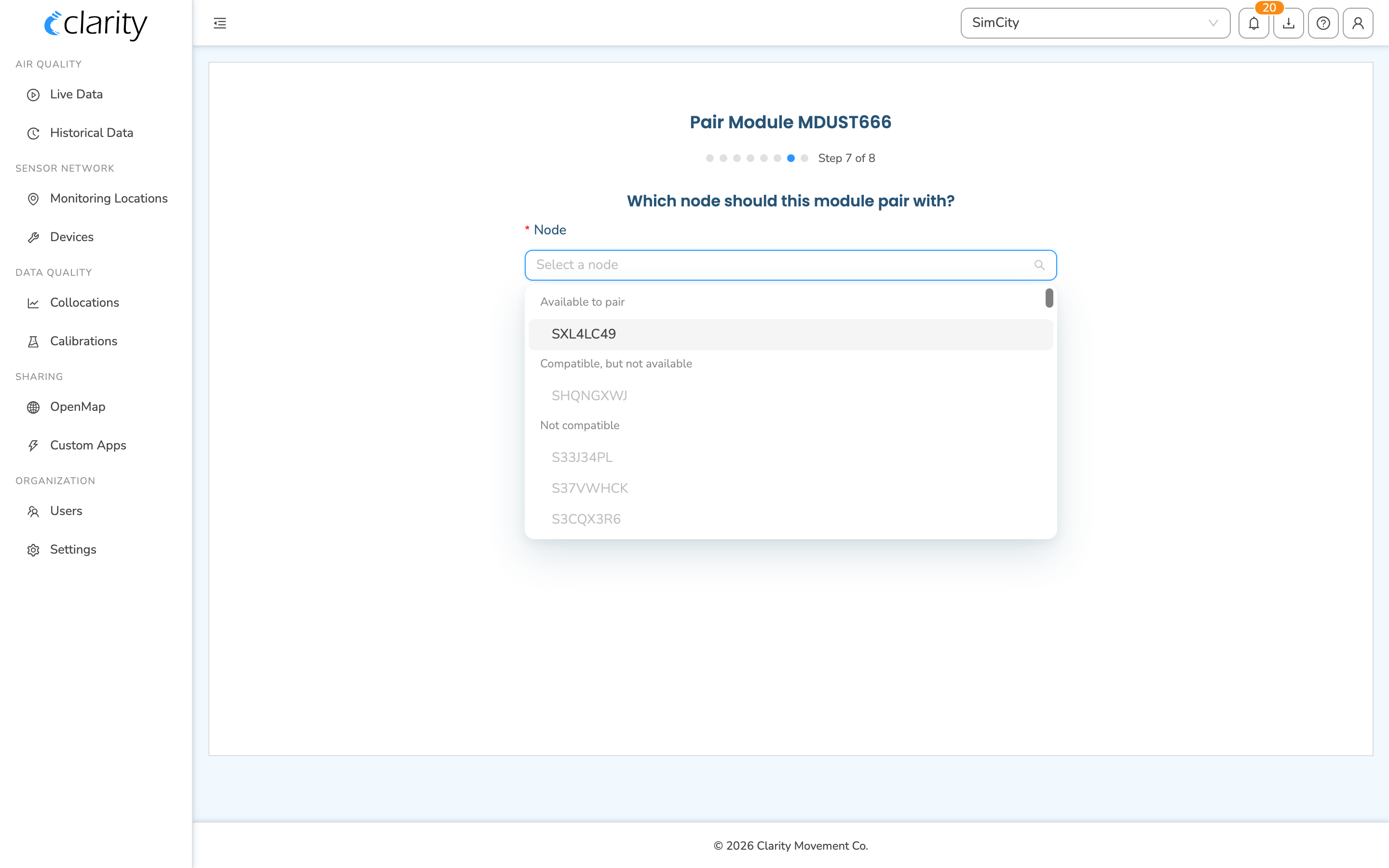
Task: Expand the SimCity organization dropdown
Action: tap(1095, 23)
